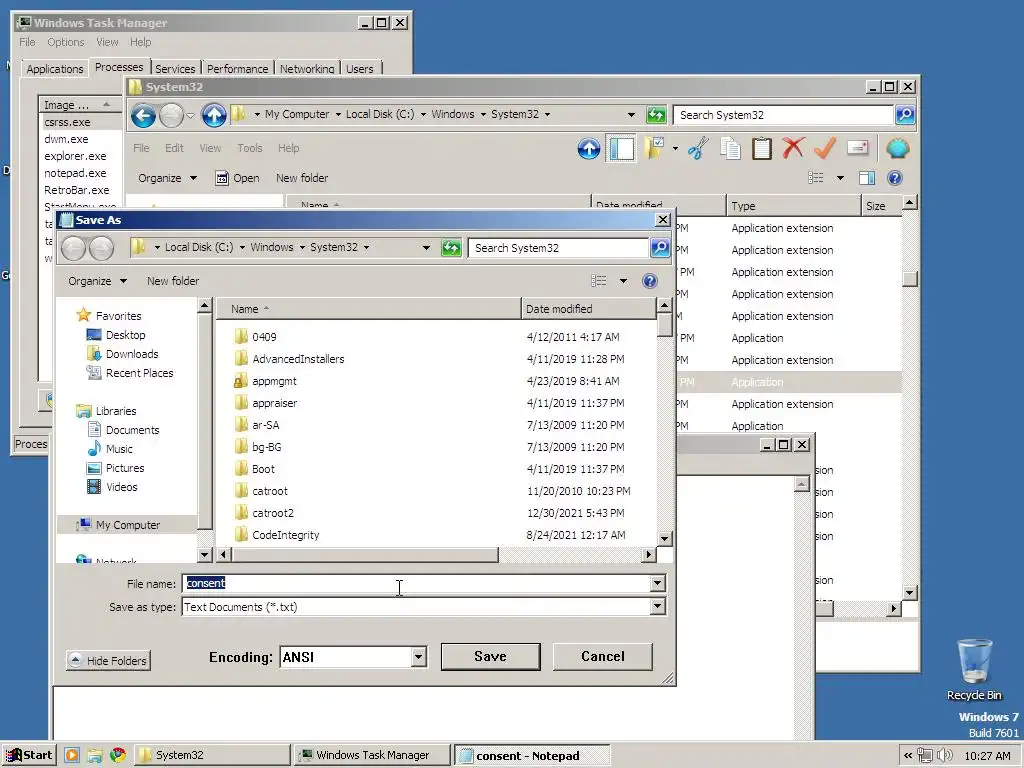Switch to Applications tab in Task Manager
1024x768 pixels.
click(54, 69)
